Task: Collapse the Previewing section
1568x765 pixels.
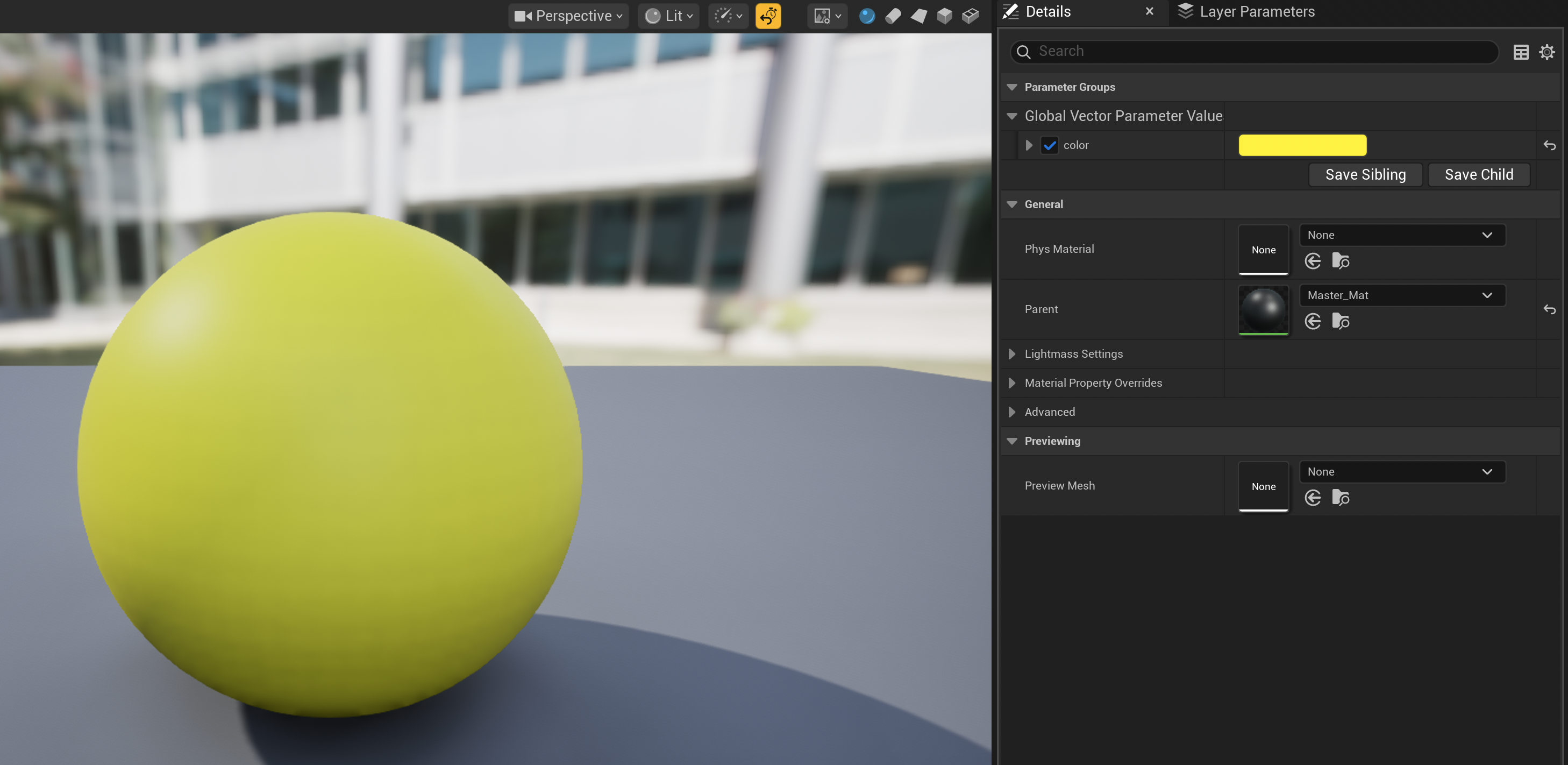Action: click(1011, 441)
